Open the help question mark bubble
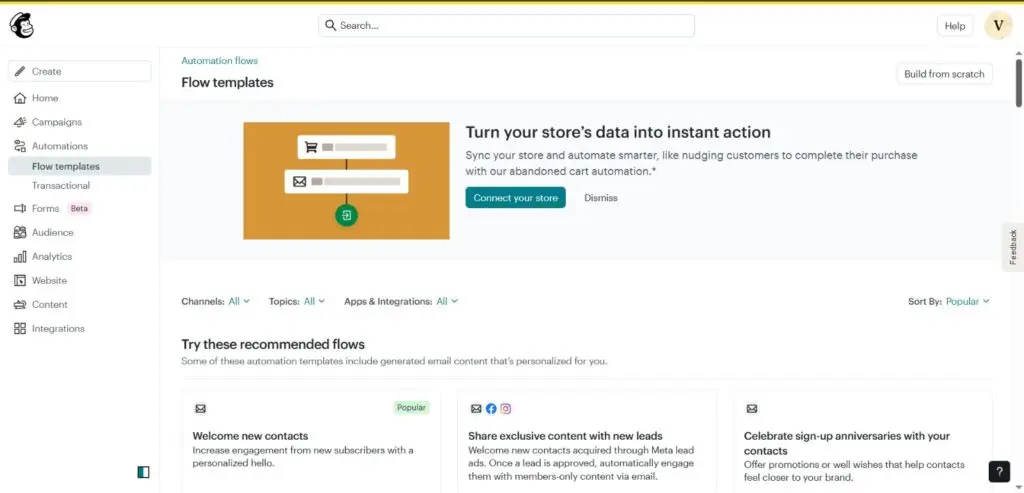Viewport: 1024px width, 493px height. [x=998, y=472]
